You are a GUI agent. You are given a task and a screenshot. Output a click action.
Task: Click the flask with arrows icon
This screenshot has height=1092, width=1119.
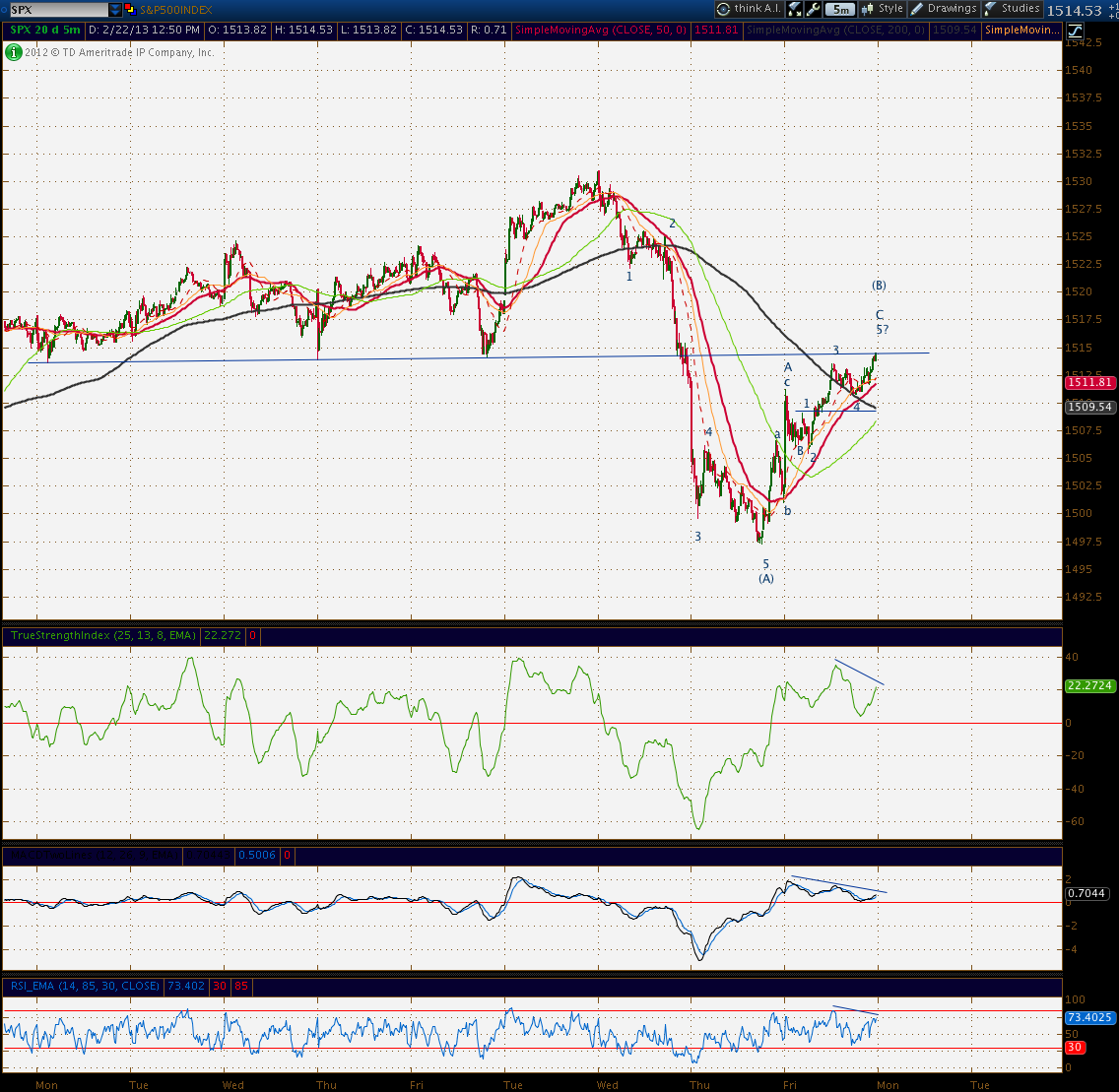[794, 9]
